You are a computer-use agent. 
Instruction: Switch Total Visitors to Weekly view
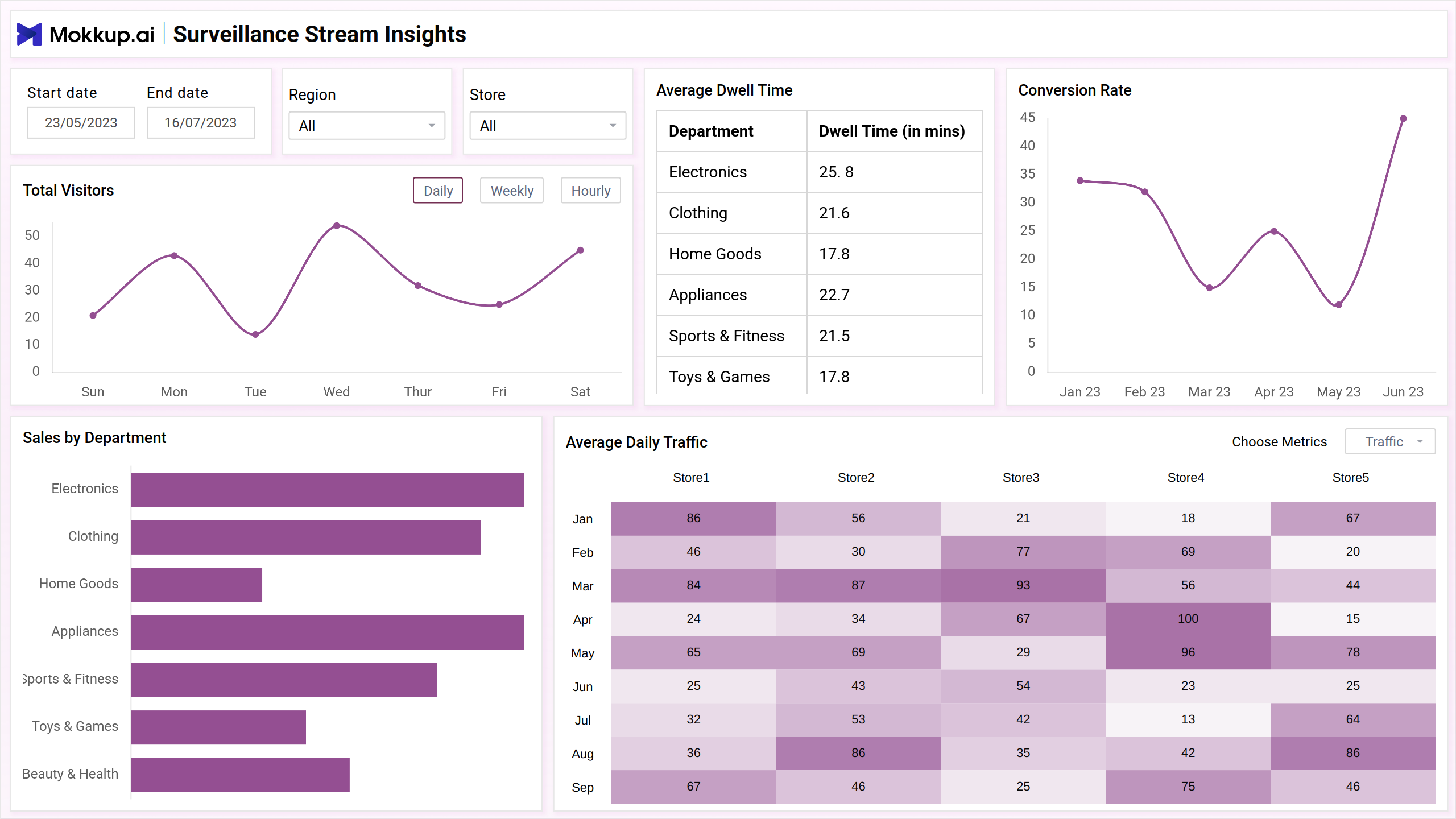click(512, 191)
